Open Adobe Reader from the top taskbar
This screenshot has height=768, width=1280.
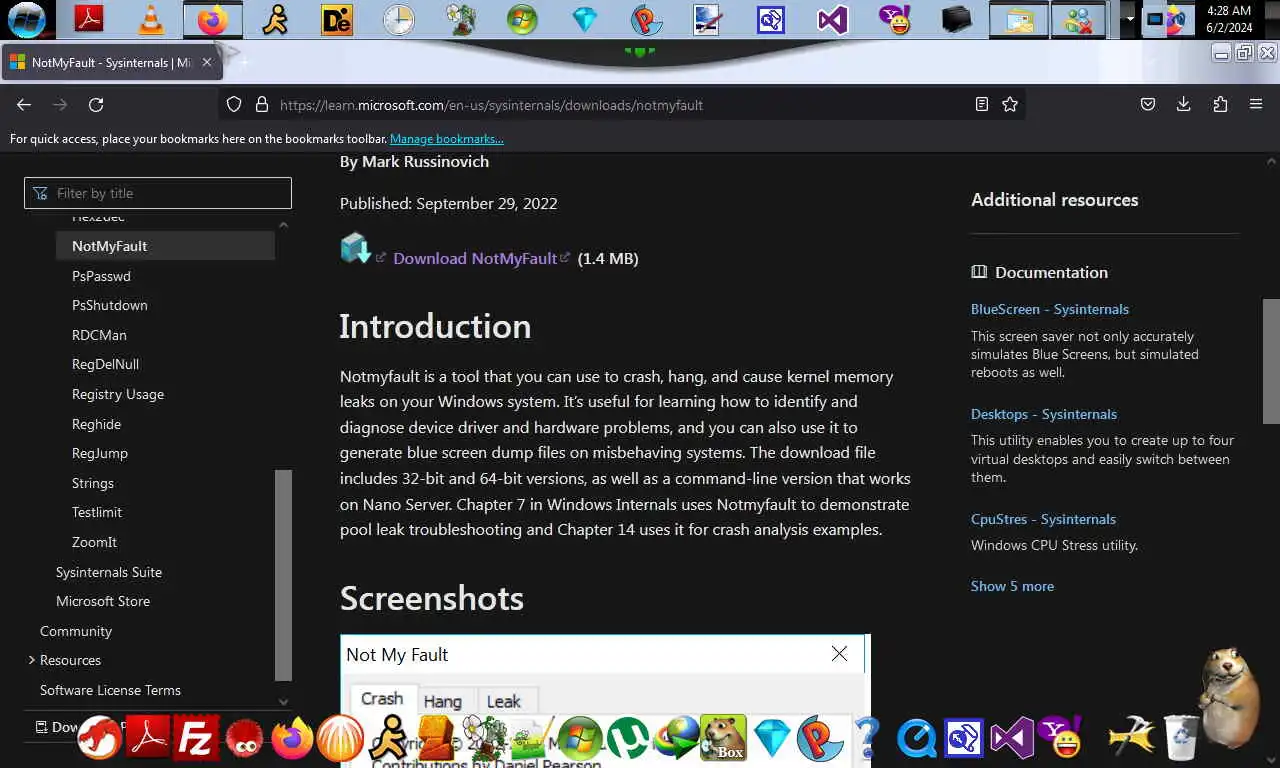click(x=90, y=18)
